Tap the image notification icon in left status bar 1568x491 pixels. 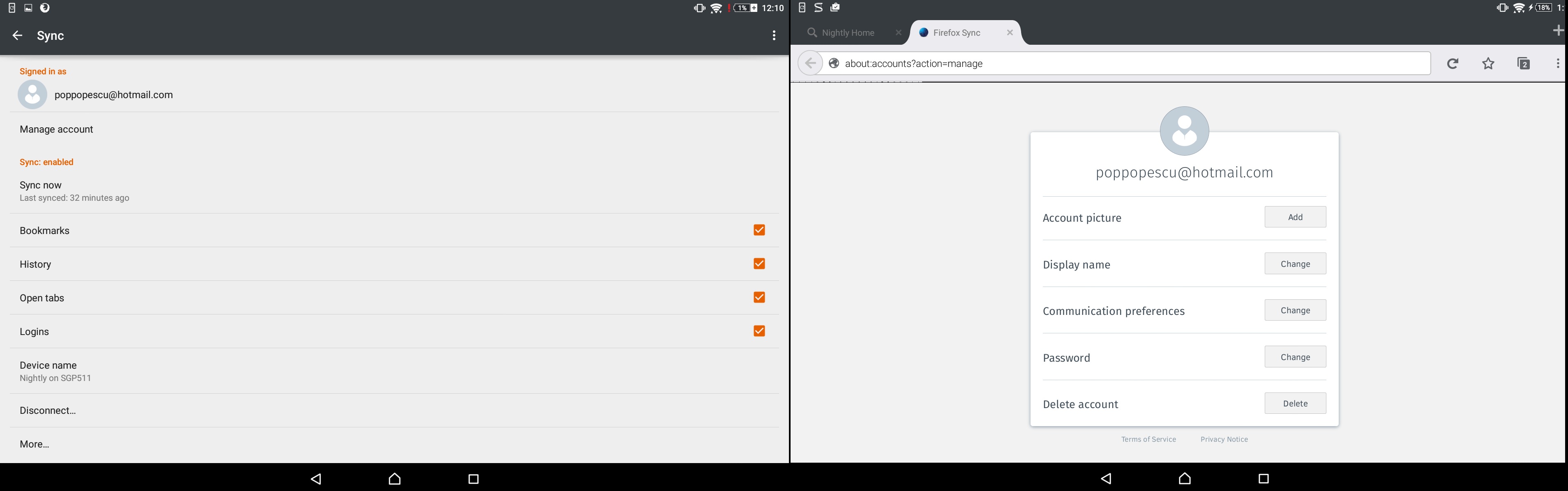point(28,8)
